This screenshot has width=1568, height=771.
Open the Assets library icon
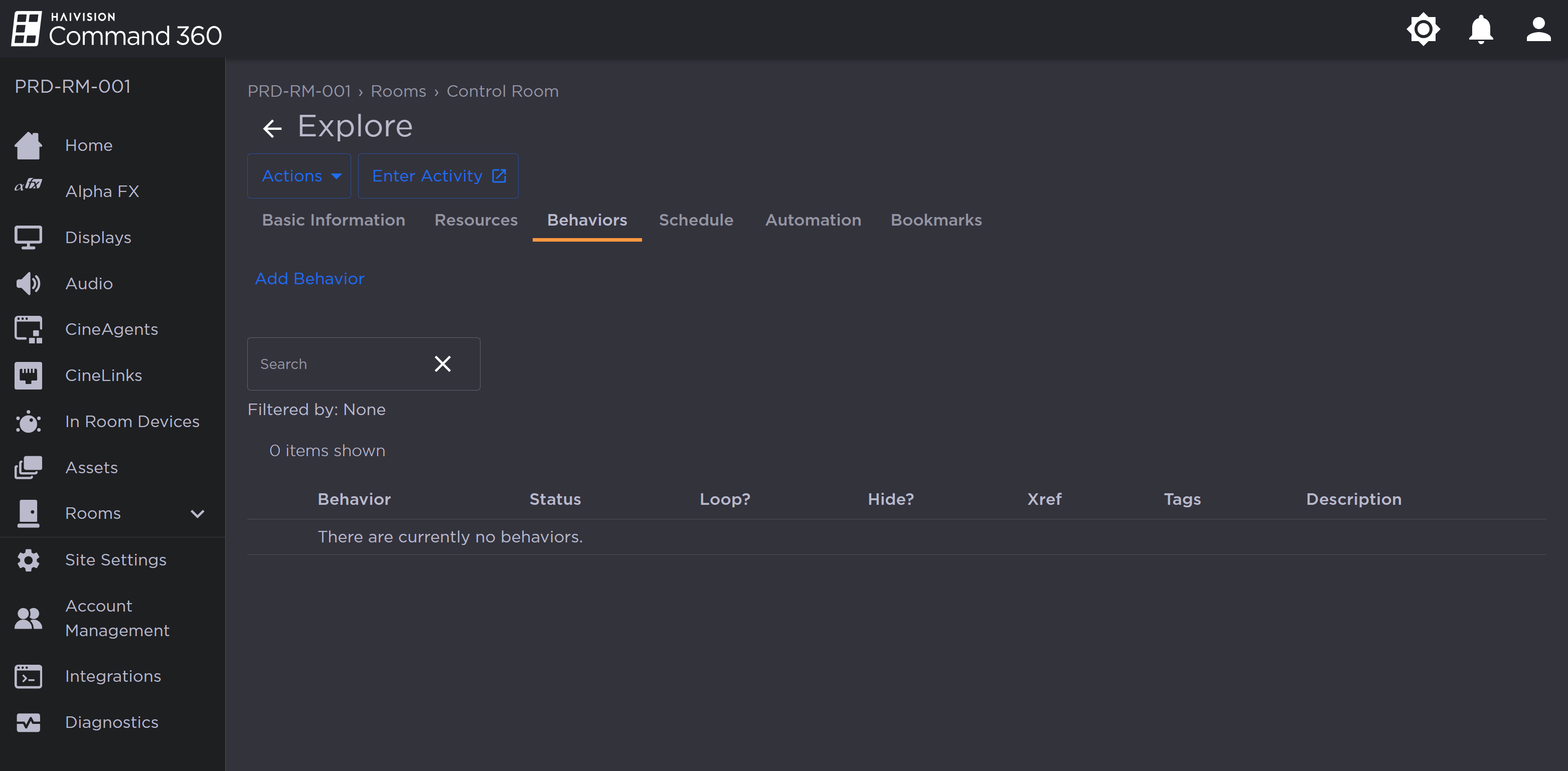click(28, 467)
